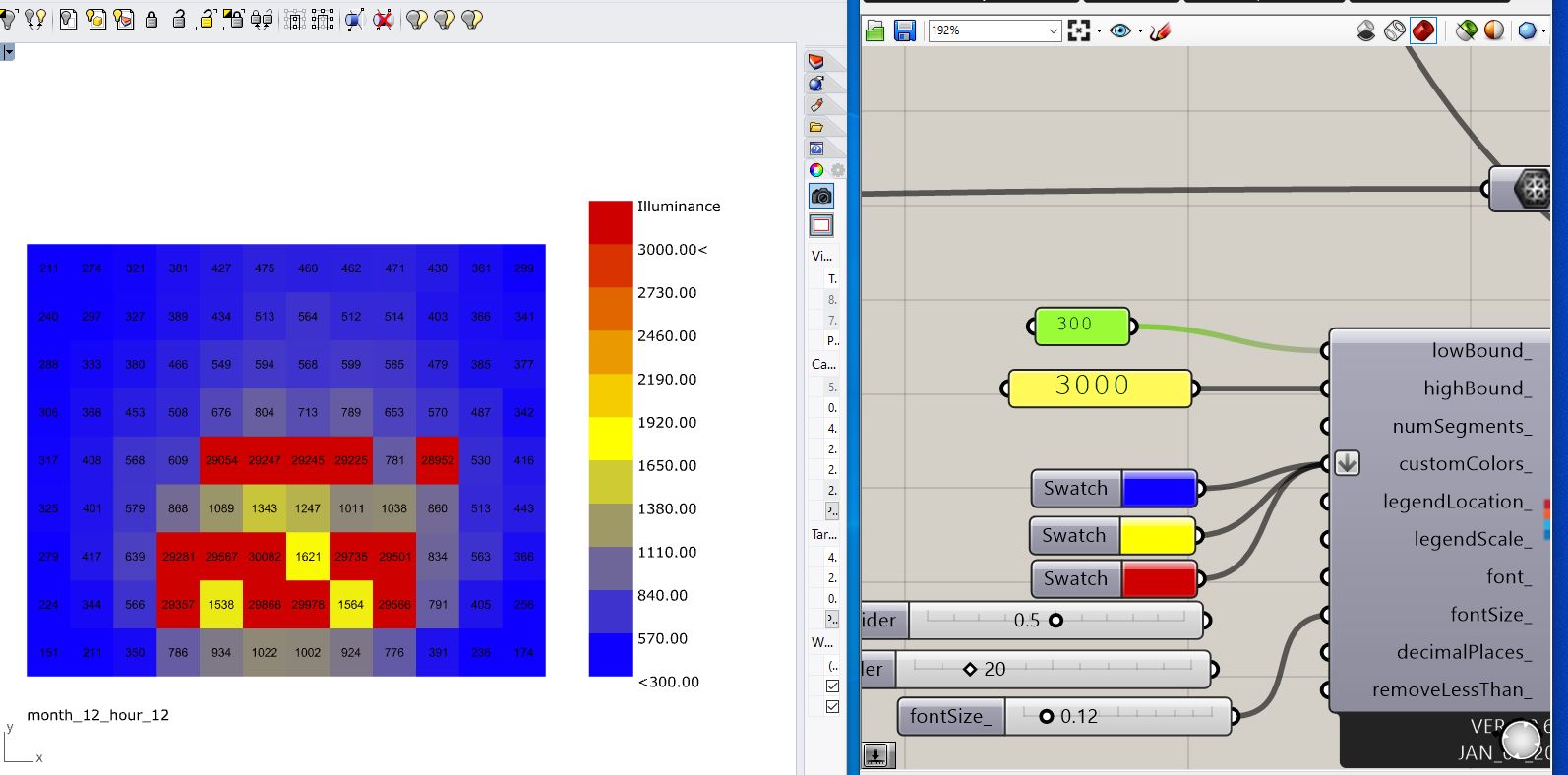Click the 300 green panel

click(x=1082, y=327)
